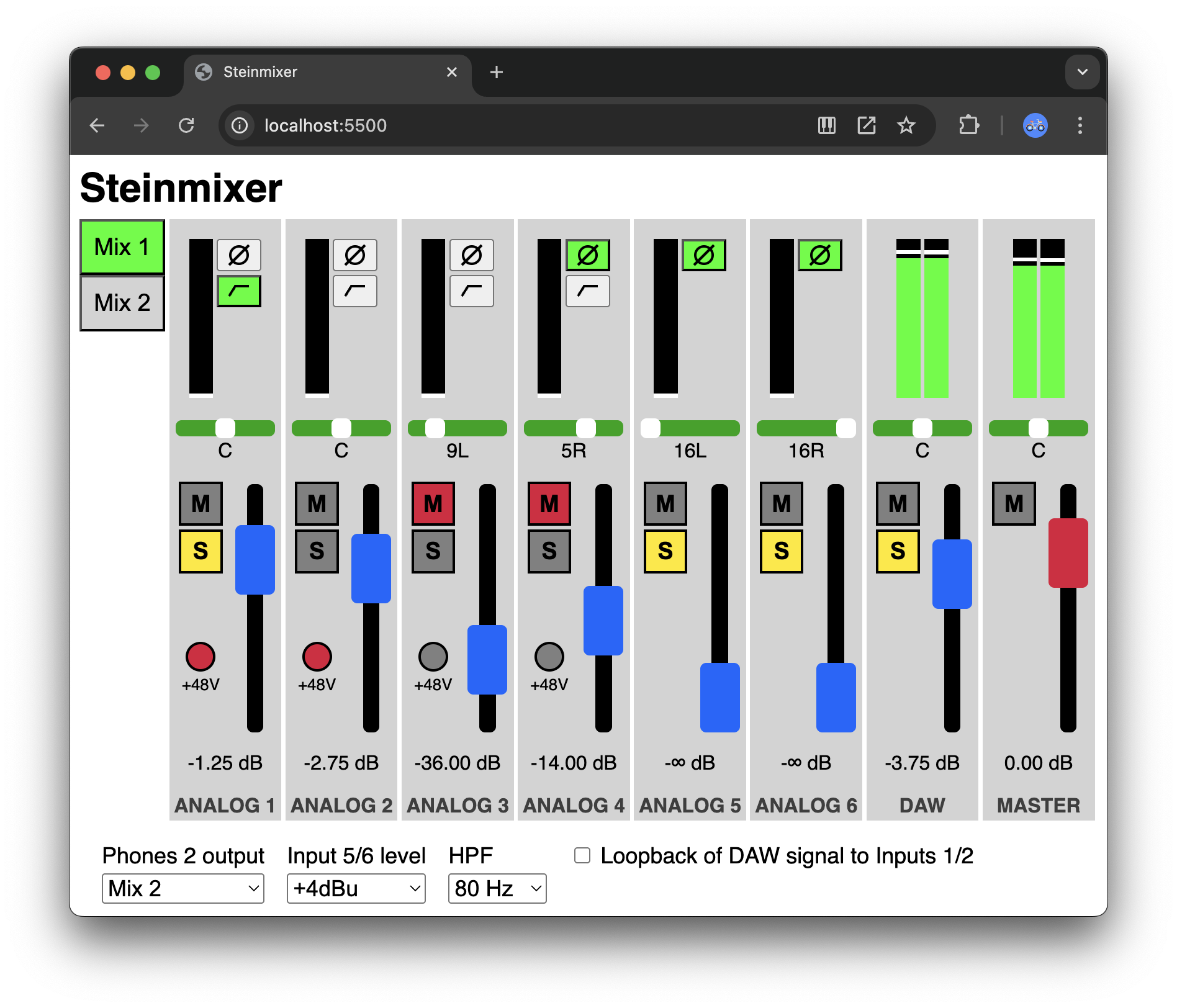This screenshot has width=1177, height=1008.
Task: Click the MASTER stereo level meter
Action: tap(1039, 318)
